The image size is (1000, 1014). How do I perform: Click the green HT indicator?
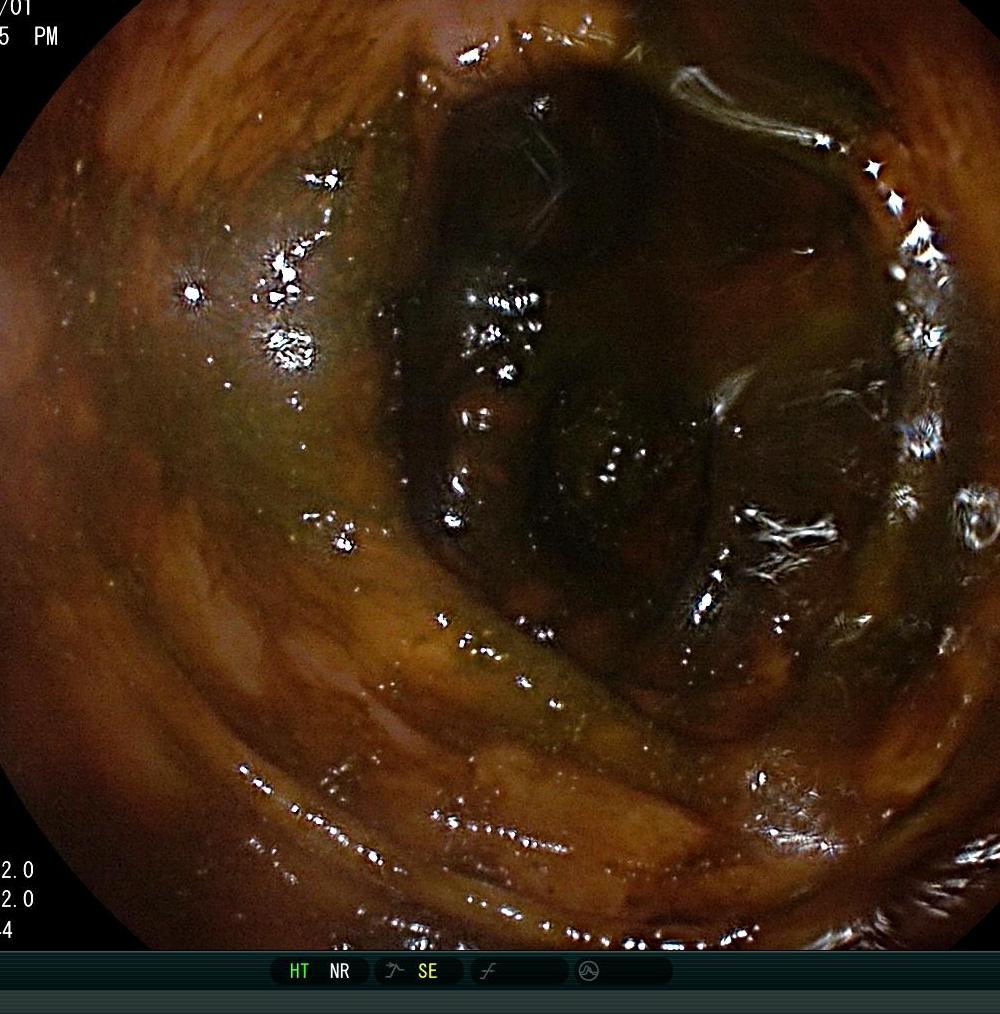[x=299, y=971]
